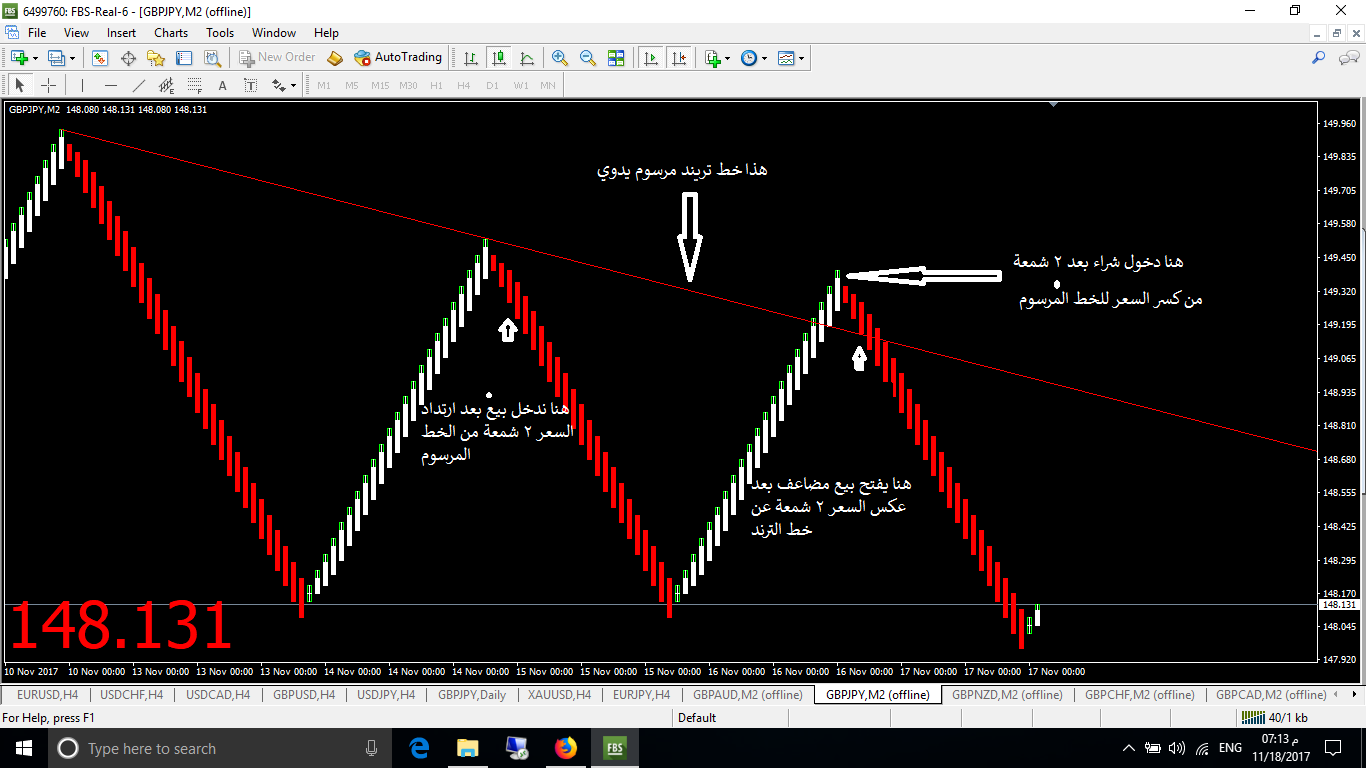Select the crosshair cursor tool
This screenshot has height=768, width=1366.
(x=48, y=85)
